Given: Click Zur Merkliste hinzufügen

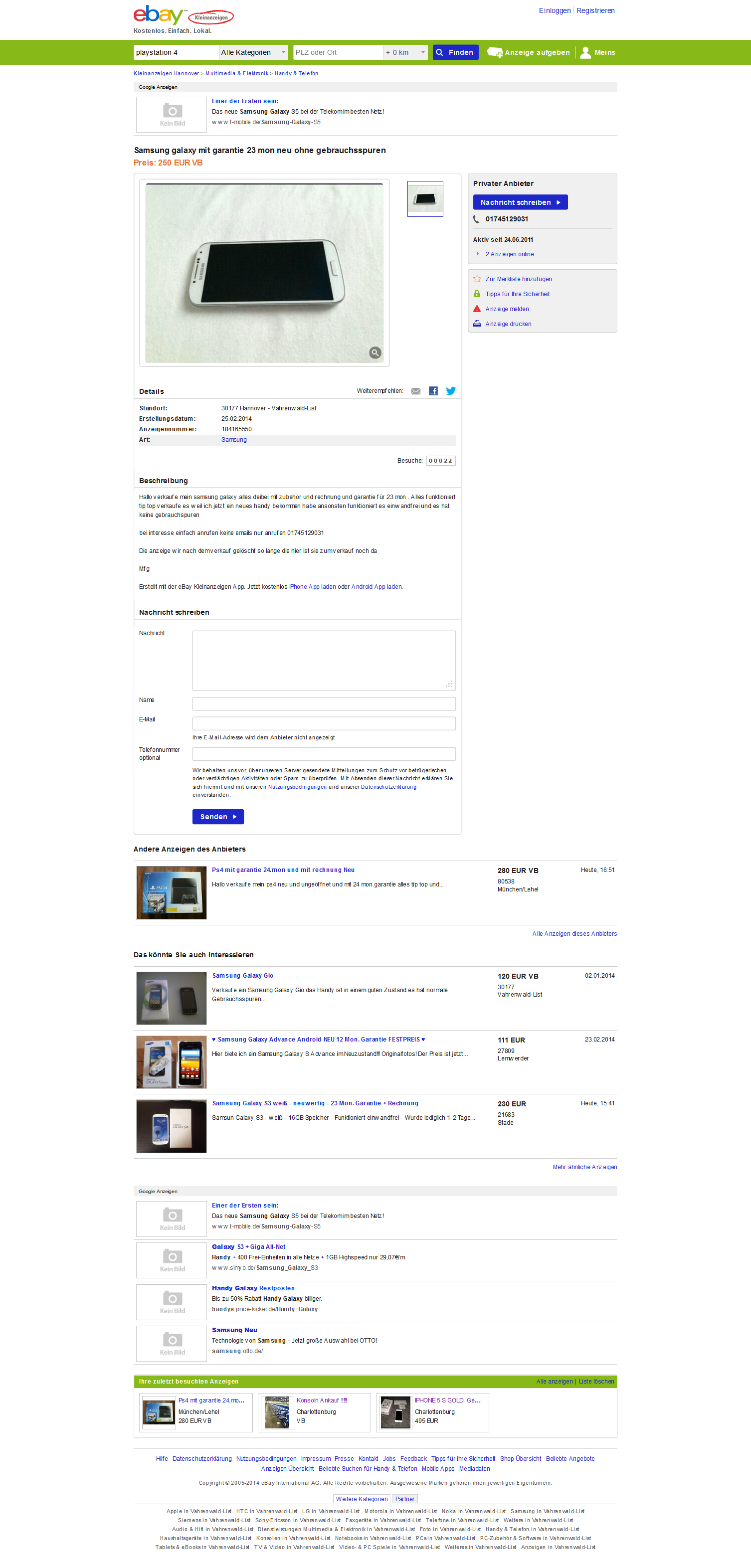Looking at the screenshot, I should [519, 279].
